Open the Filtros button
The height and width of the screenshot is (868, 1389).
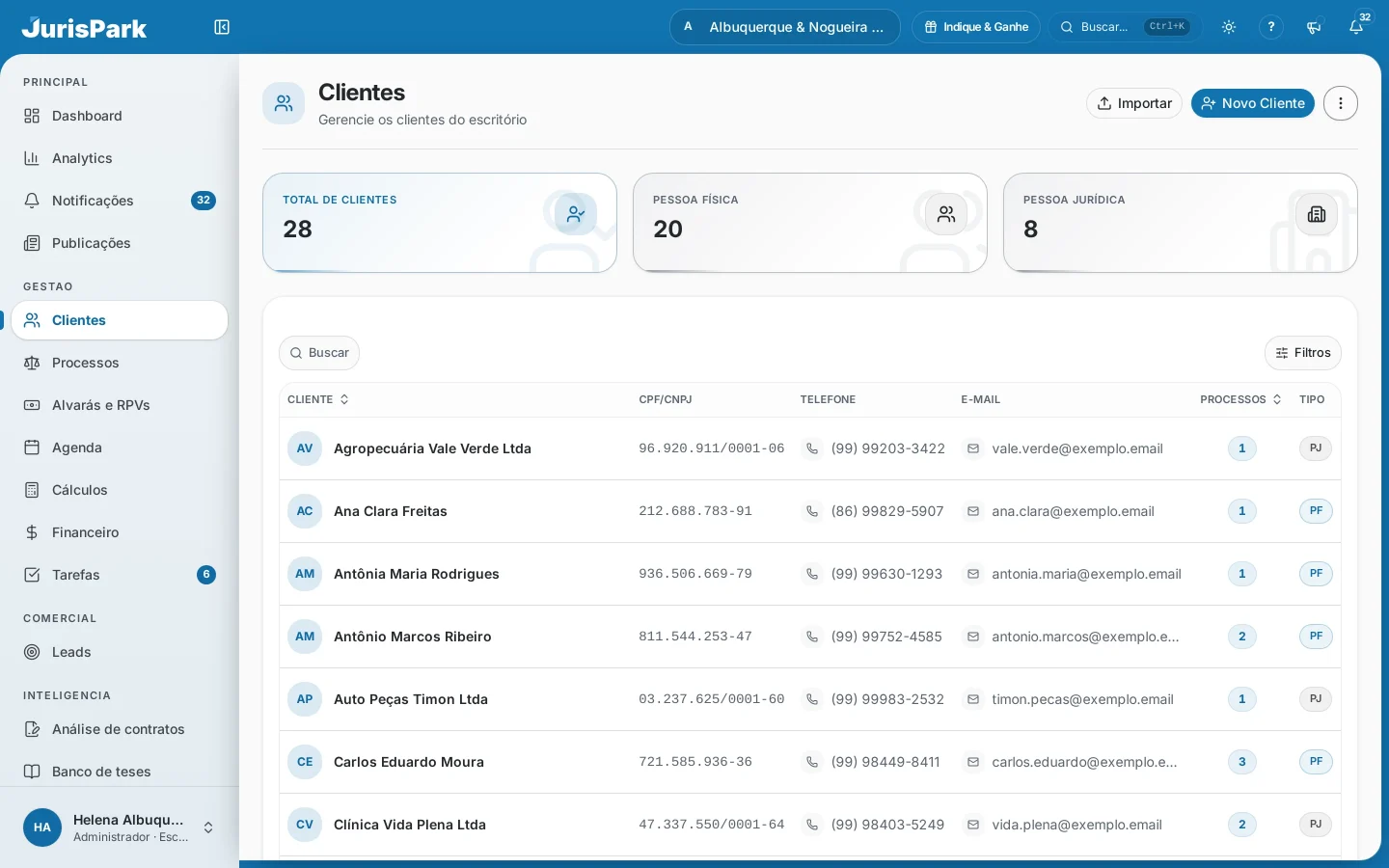[x=1303, y=353]
